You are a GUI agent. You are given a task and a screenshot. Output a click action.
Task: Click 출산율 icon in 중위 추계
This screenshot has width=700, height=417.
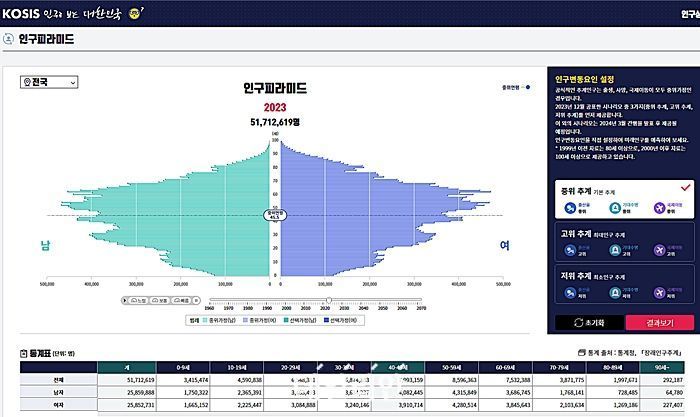click(572, 207)
